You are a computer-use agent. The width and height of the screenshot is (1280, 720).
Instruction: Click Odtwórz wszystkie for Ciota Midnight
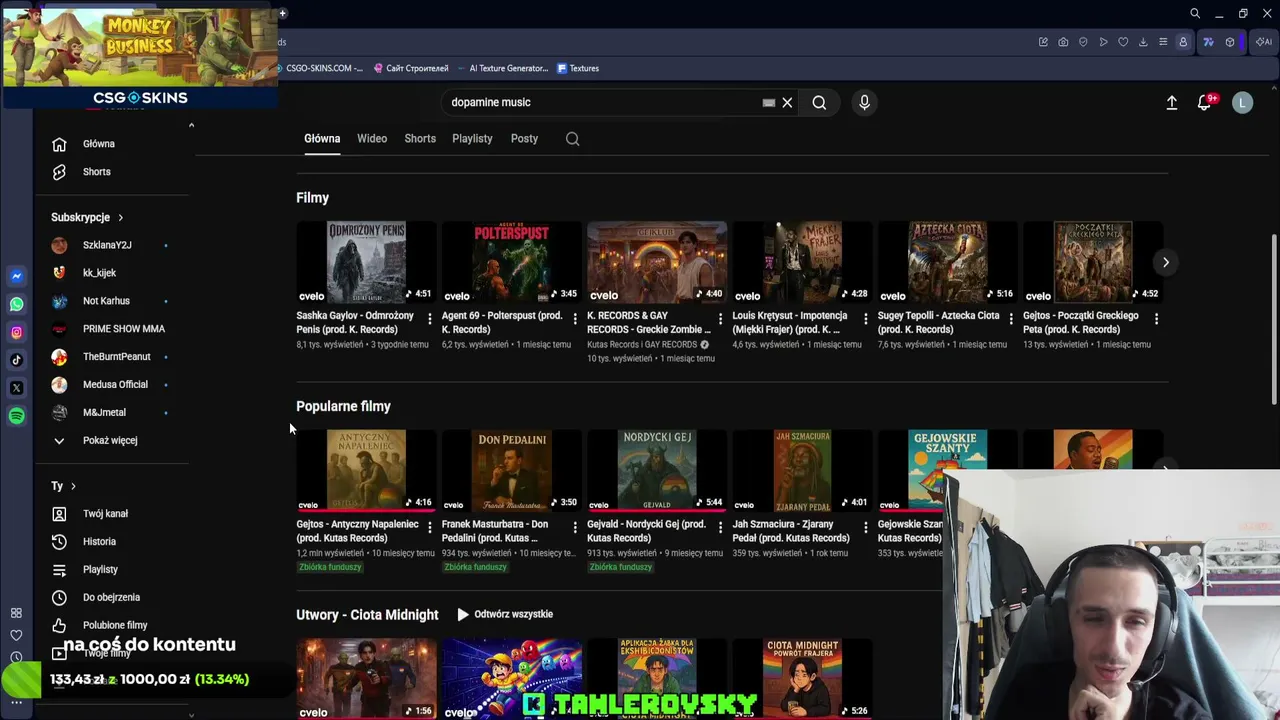[x=505, y=615]
